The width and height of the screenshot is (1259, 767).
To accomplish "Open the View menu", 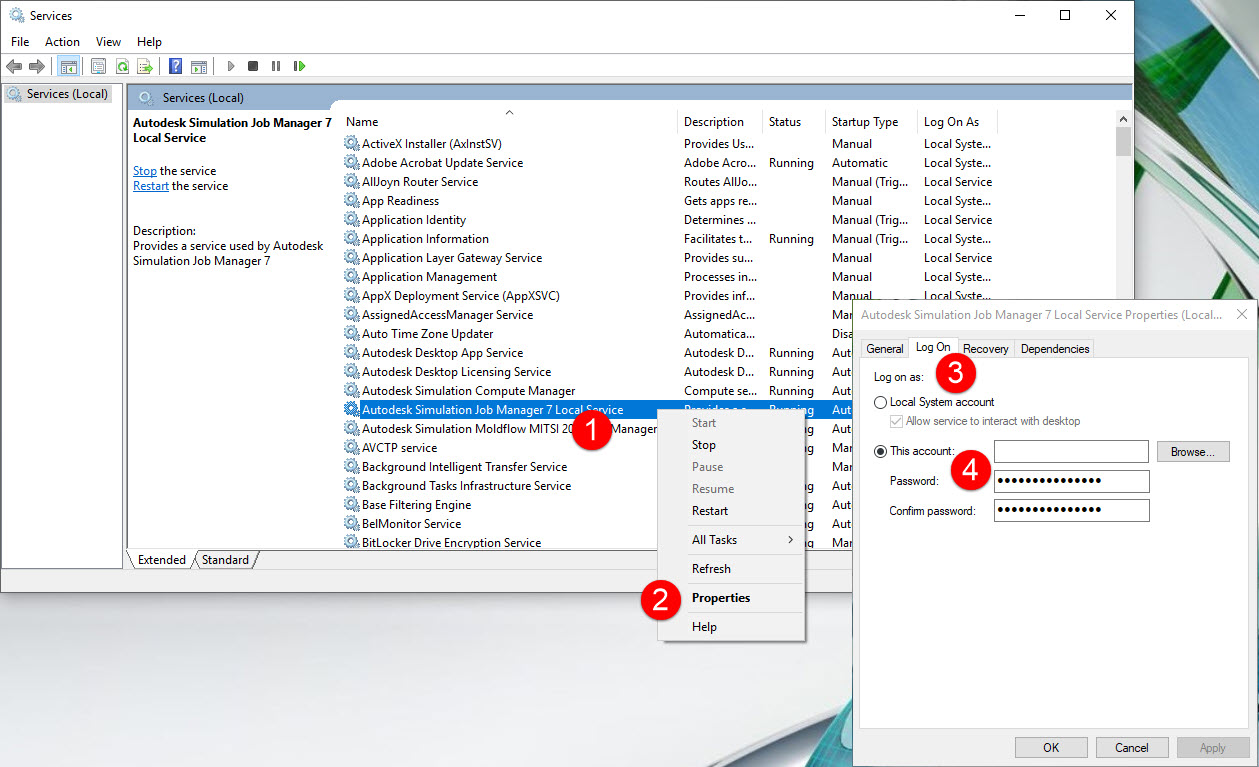I will coord(108,41).
